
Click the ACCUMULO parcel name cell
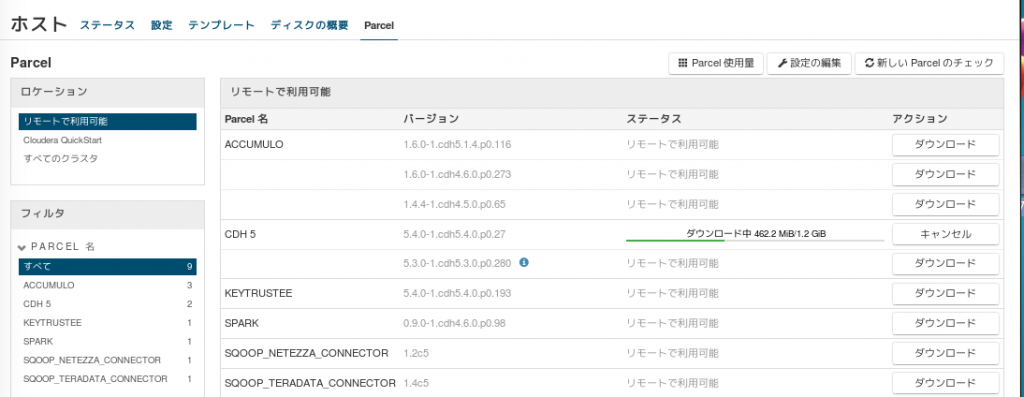[x=253, y=145]
